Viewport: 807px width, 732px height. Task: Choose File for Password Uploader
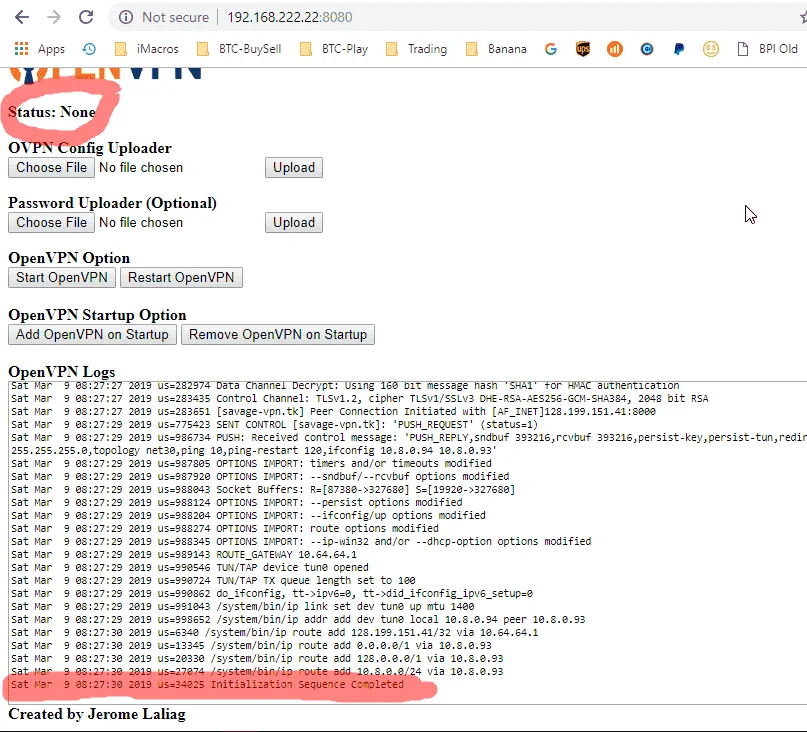tap(51, 223)
